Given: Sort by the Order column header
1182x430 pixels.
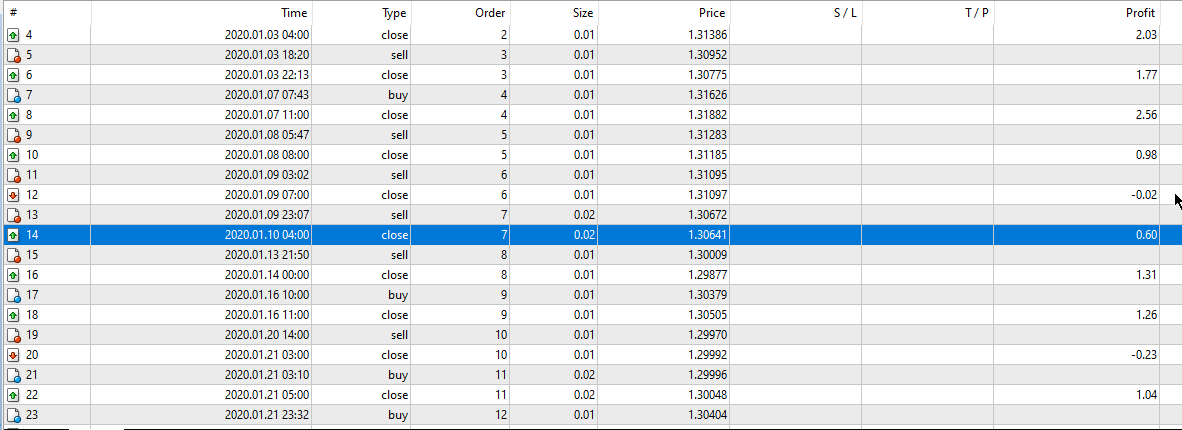Looking at the screenshot, I should [x=460, y=13].
